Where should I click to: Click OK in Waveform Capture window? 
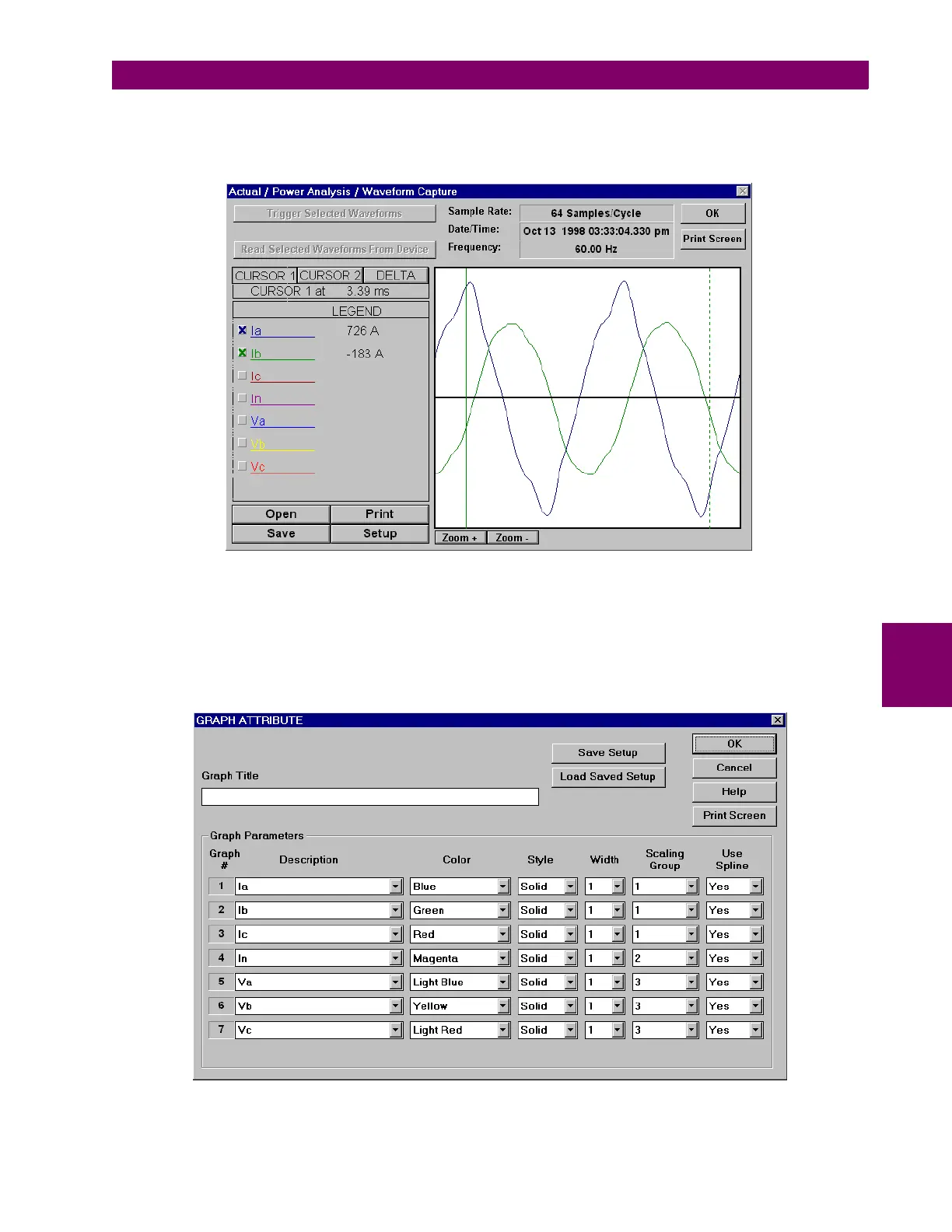712,213
